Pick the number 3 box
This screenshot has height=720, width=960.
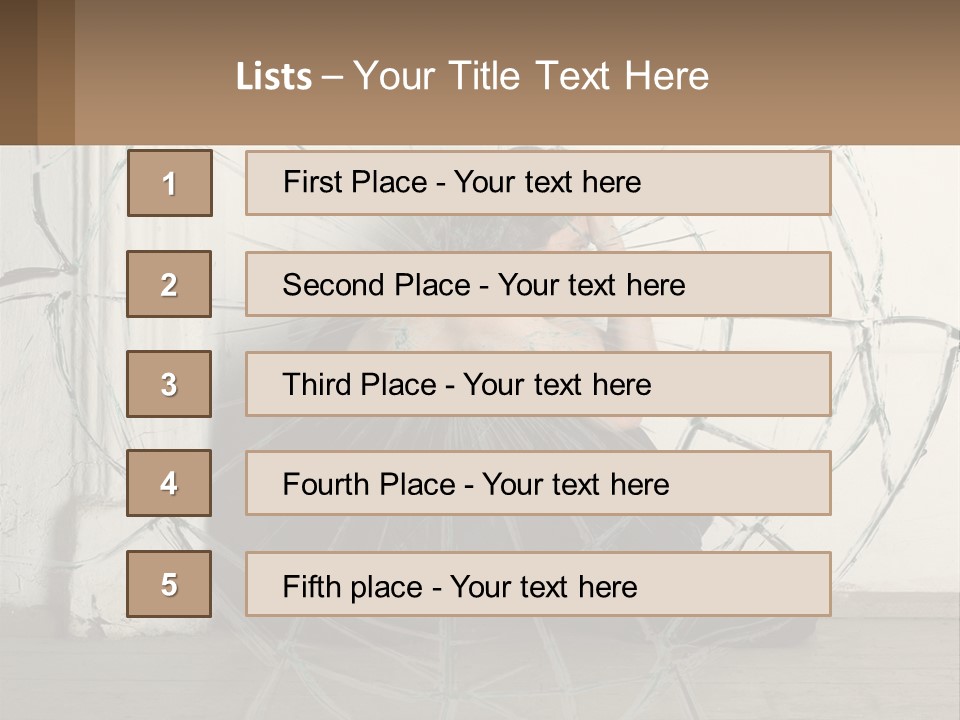click(169, 384)
